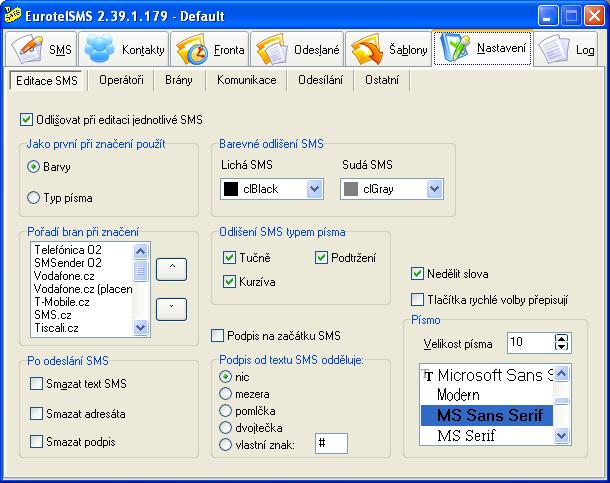610x483 pixels.
Task: Move selected gateway up with arrow button
Action: pyautogui.click(x=172, y=268)
